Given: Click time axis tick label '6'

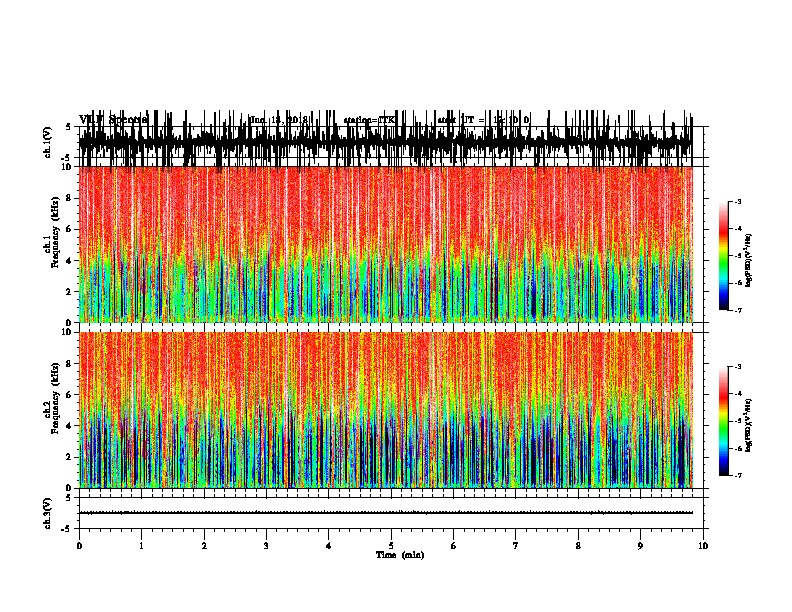Looking at the screenshot, I should point(454,546).
